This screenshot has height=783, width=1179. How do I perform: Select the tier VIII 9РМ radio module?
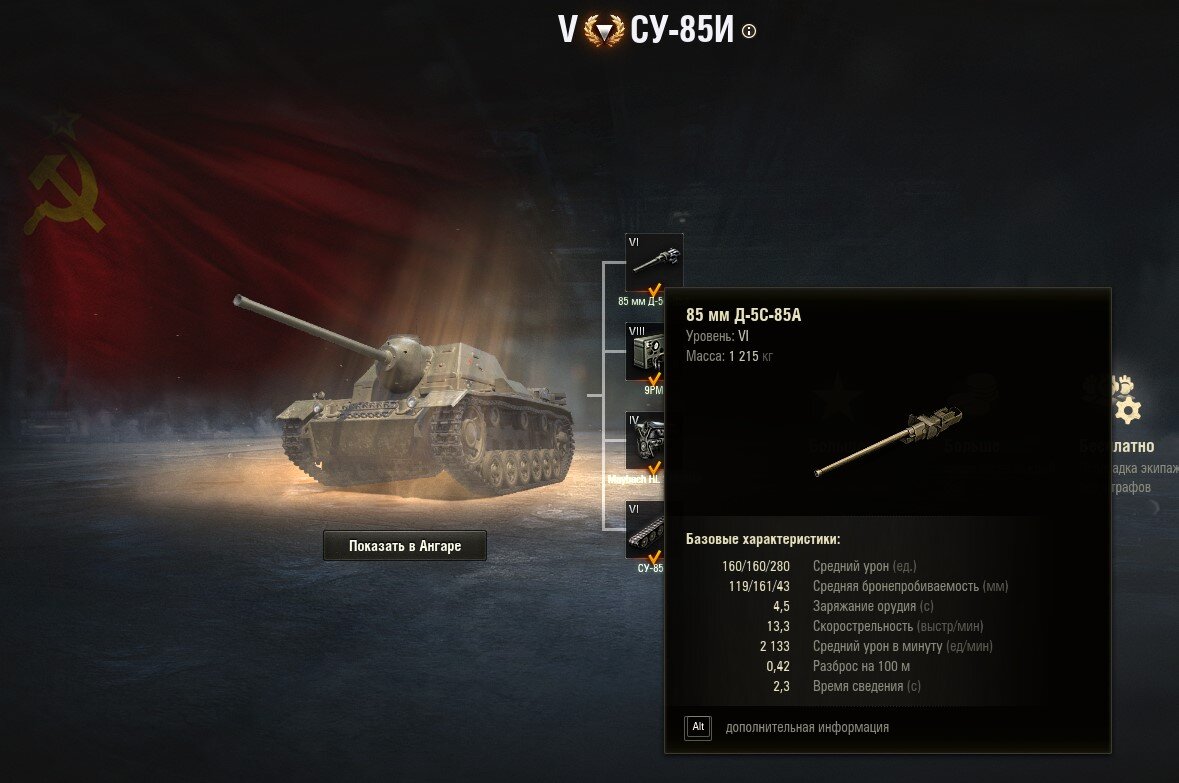[x=645, y=352]
